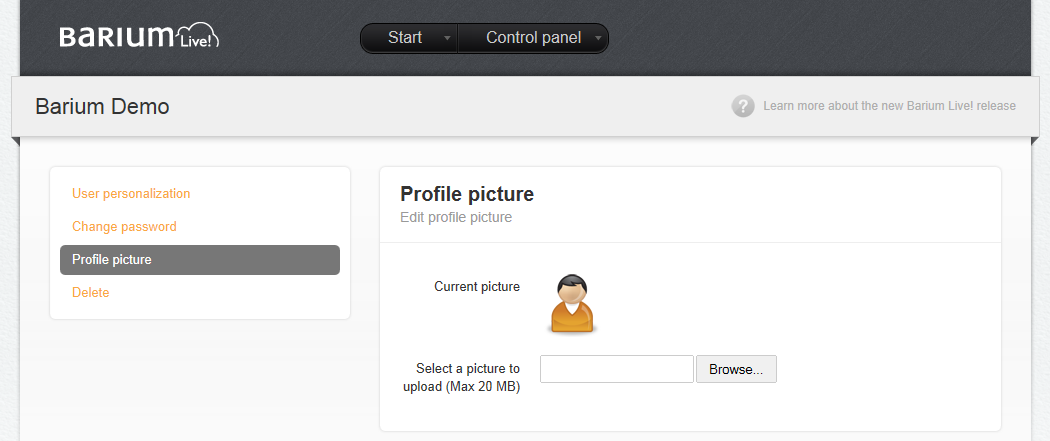The width and height of the screenshot is (1050, 441).
Task: Click the Edit profile picture subtitle
Action: coord(456,217)
